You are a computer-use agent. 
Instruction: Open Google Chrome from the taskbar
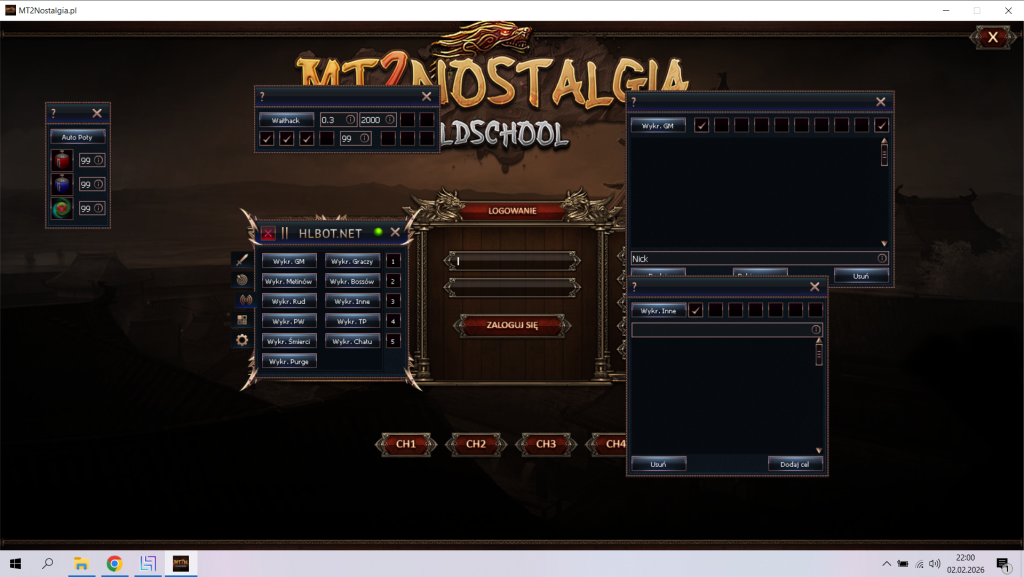pyautogui.click(x=114, y=564)
